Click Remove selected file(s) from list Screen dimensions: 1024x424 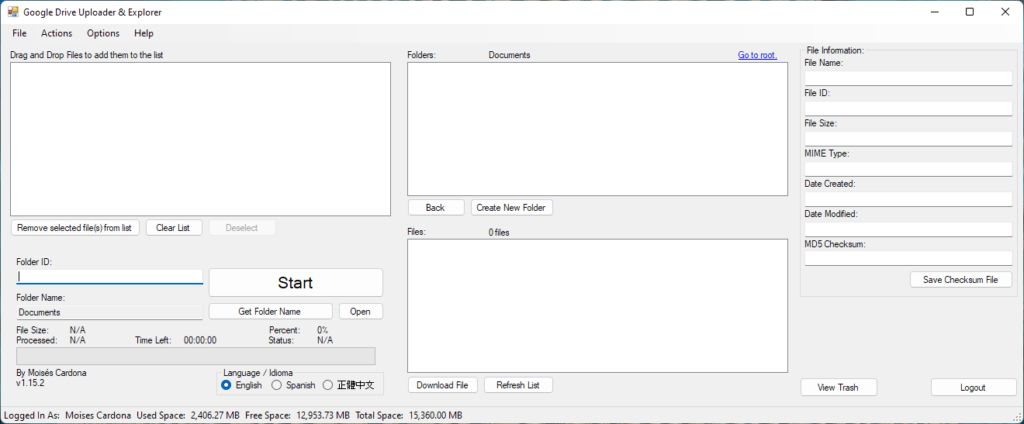click(75, 228)
